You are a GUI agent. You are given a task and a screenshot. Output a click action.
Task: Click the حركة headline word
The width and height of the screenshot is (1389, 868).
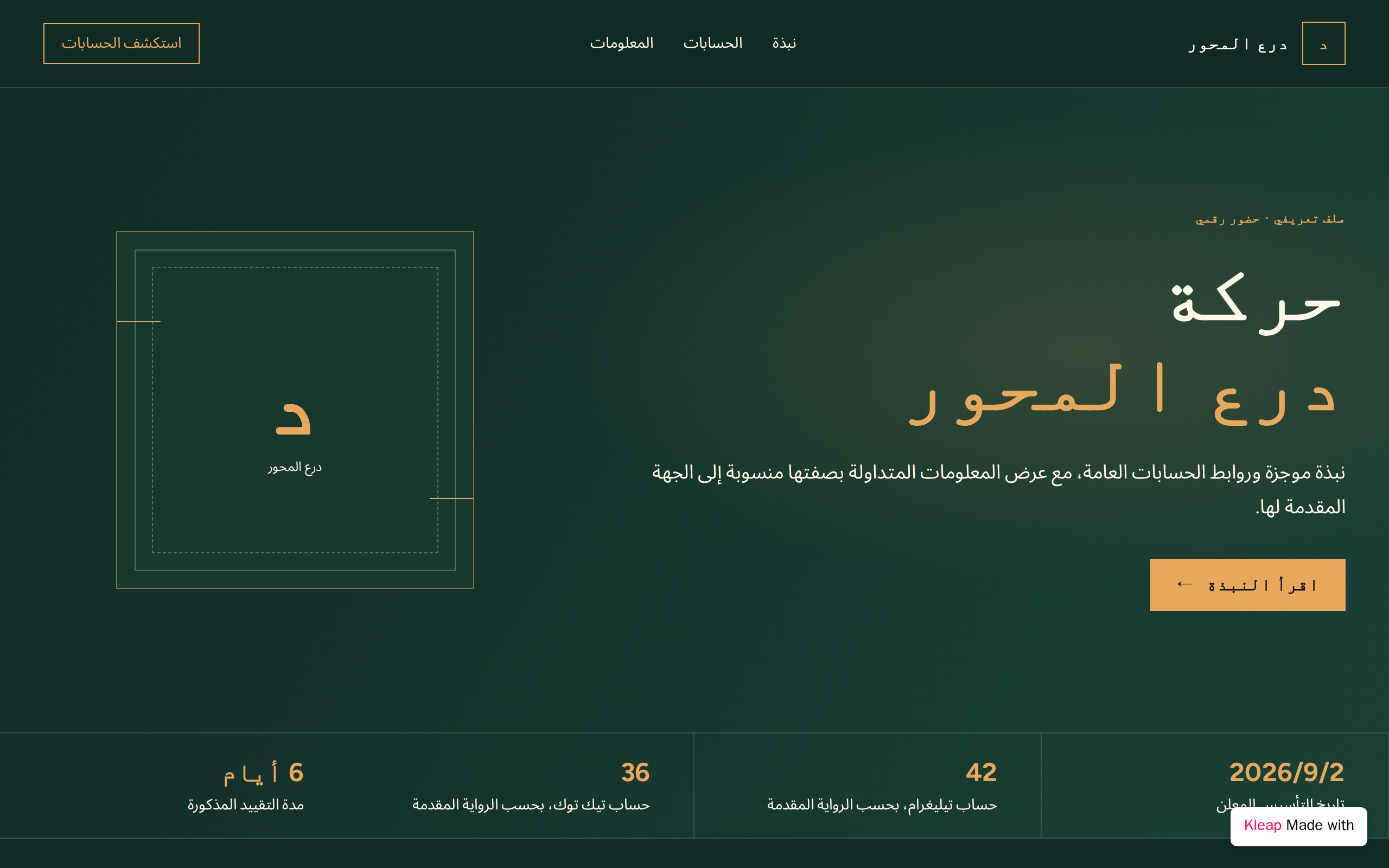click(1257, 303)
